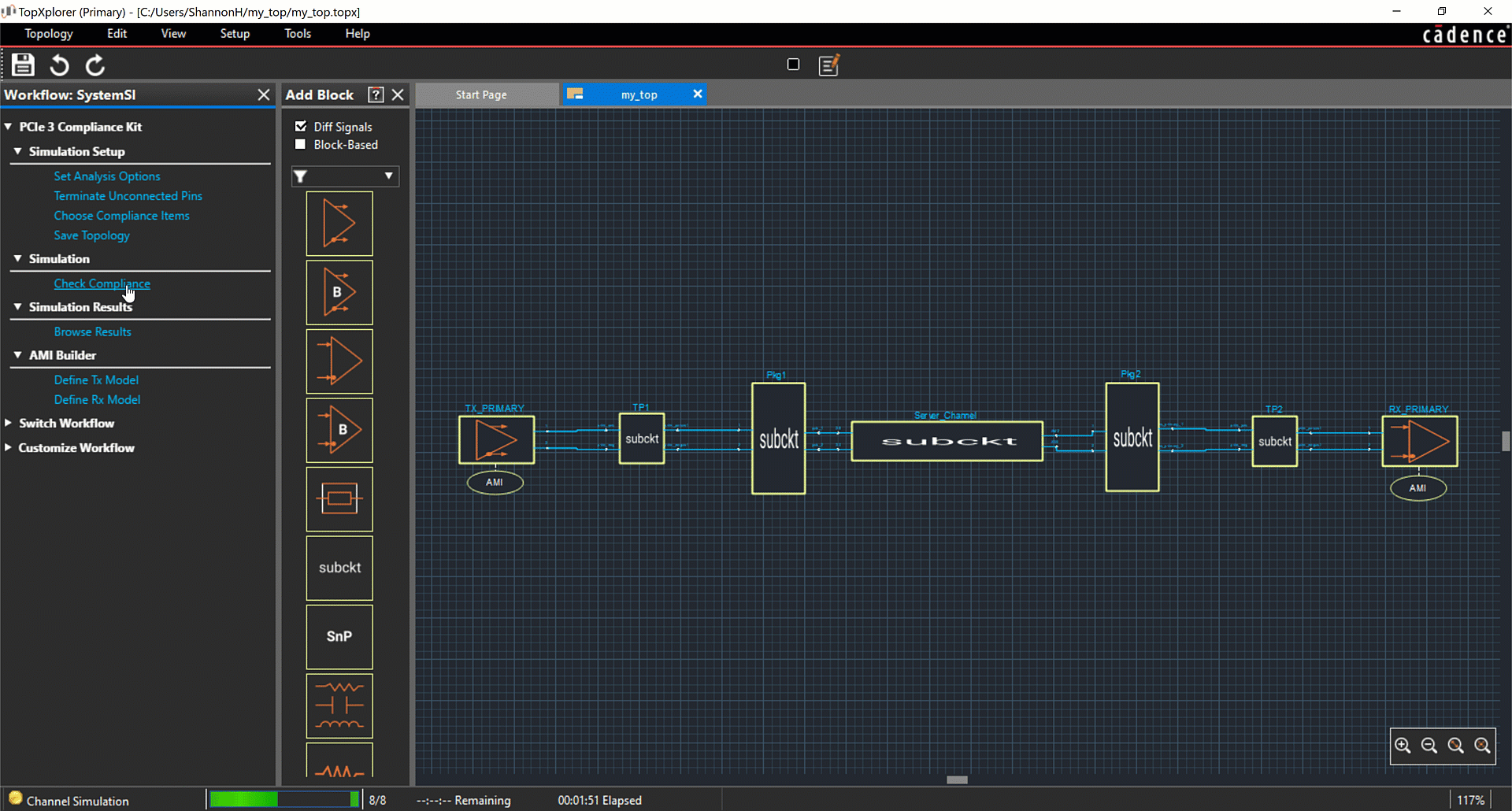Click the stop simulation square icon

(x=793, y=65)
